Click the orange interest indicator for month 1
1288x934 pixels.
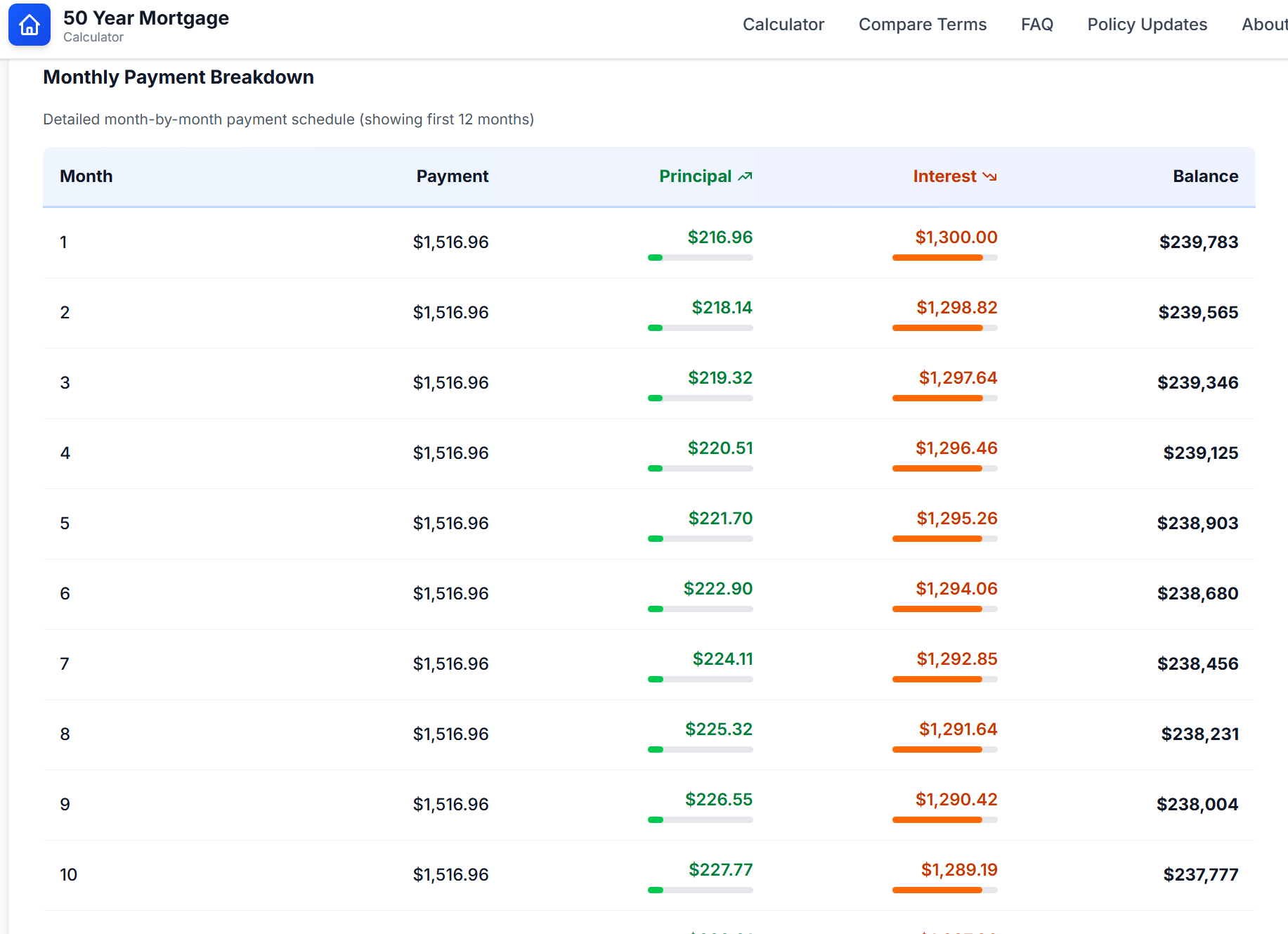pos(937,257)
